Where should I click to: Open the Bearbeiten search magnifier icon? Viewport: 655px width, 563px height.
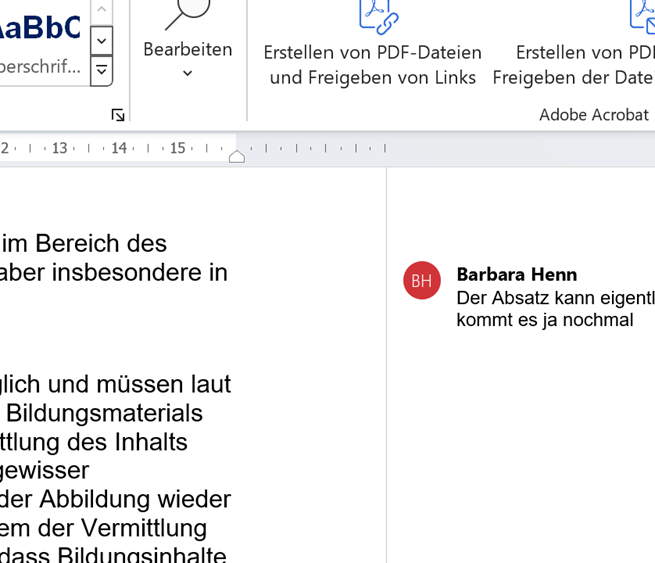click(187, 13)
